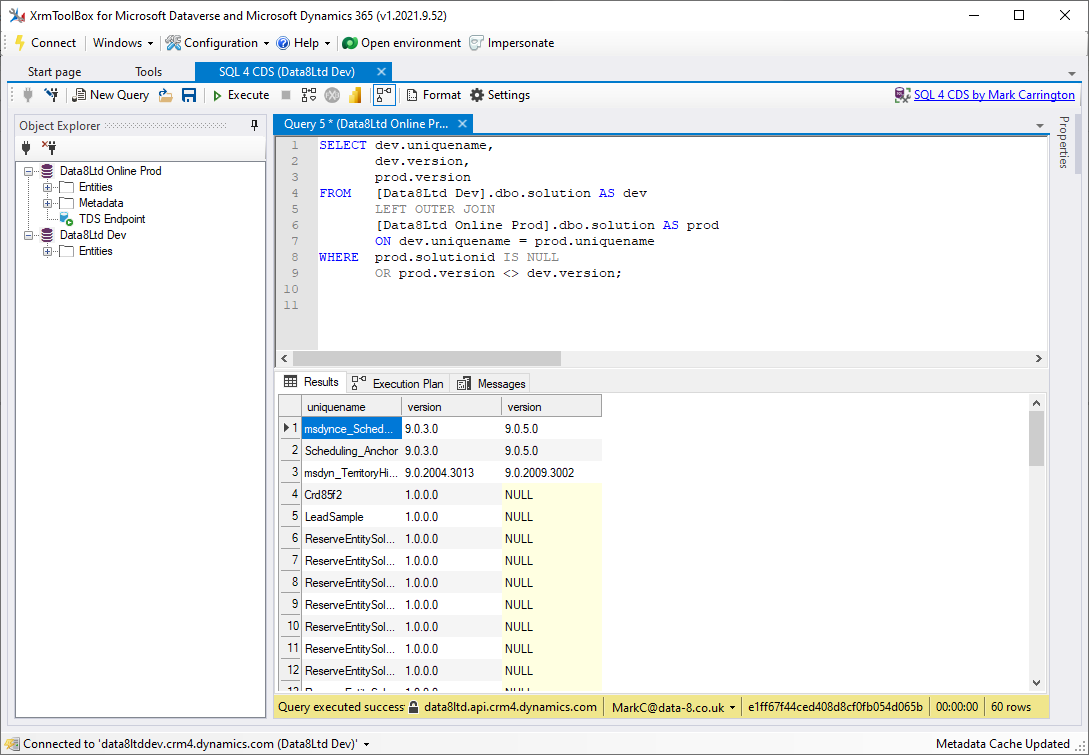Open a saved query file
1089x755 pixels.
coord(165,94)
